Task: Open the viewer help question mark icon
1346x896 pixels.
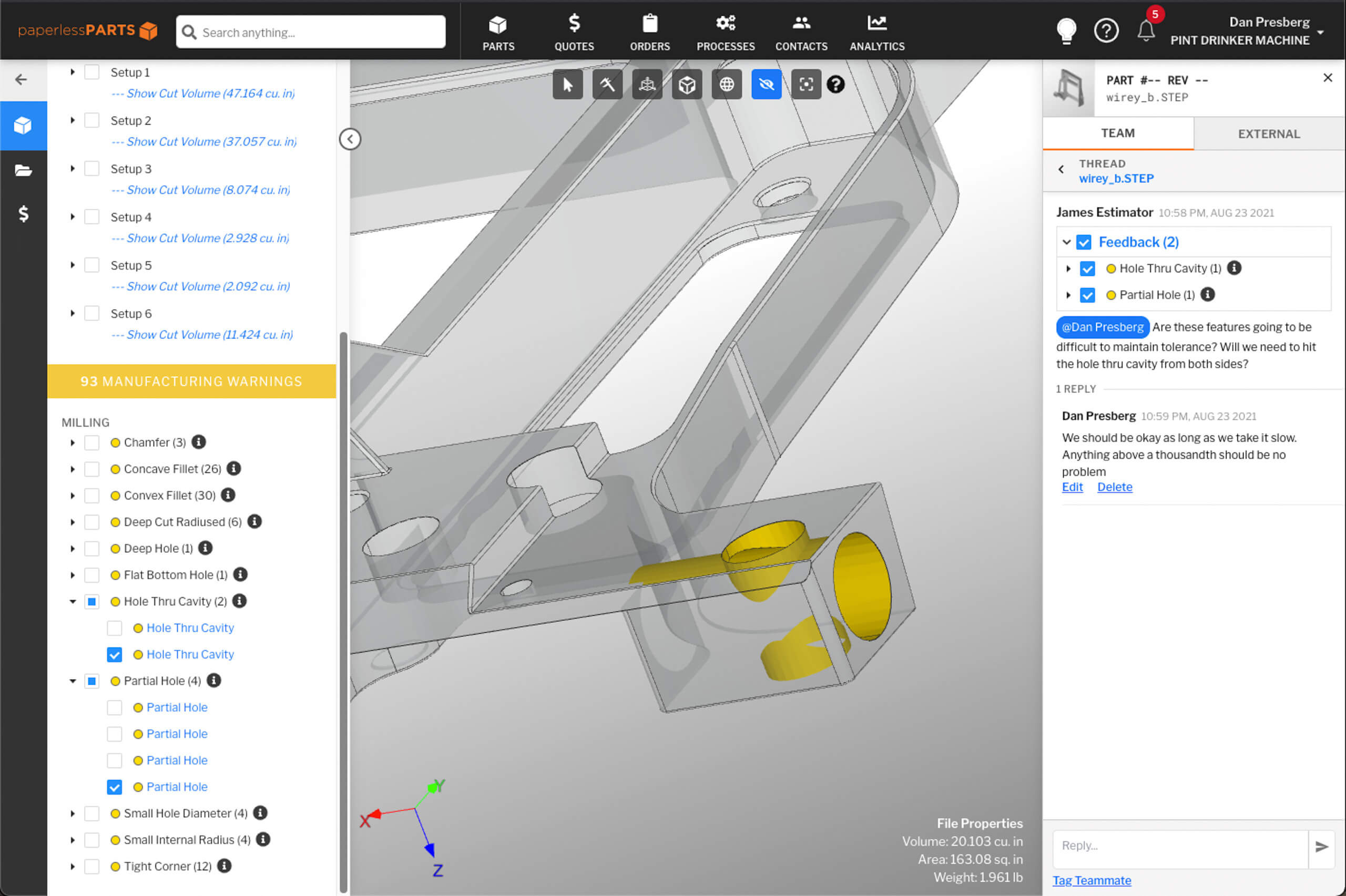Action: (835, 84)
